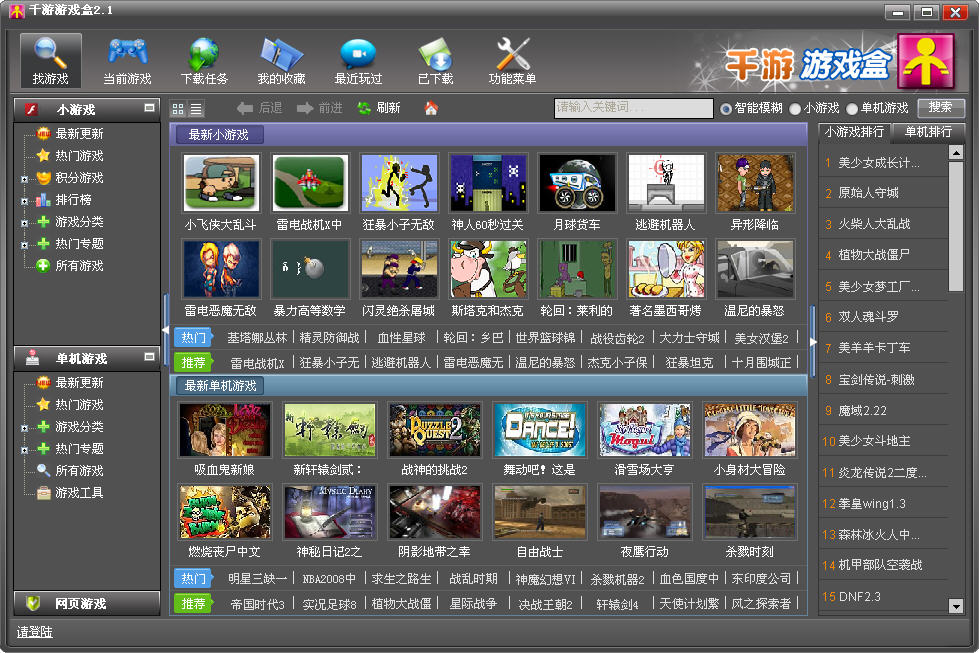
Task: Expand 游戏分类 under 单机游戏 panel
Action: click(x=24, y=427)
